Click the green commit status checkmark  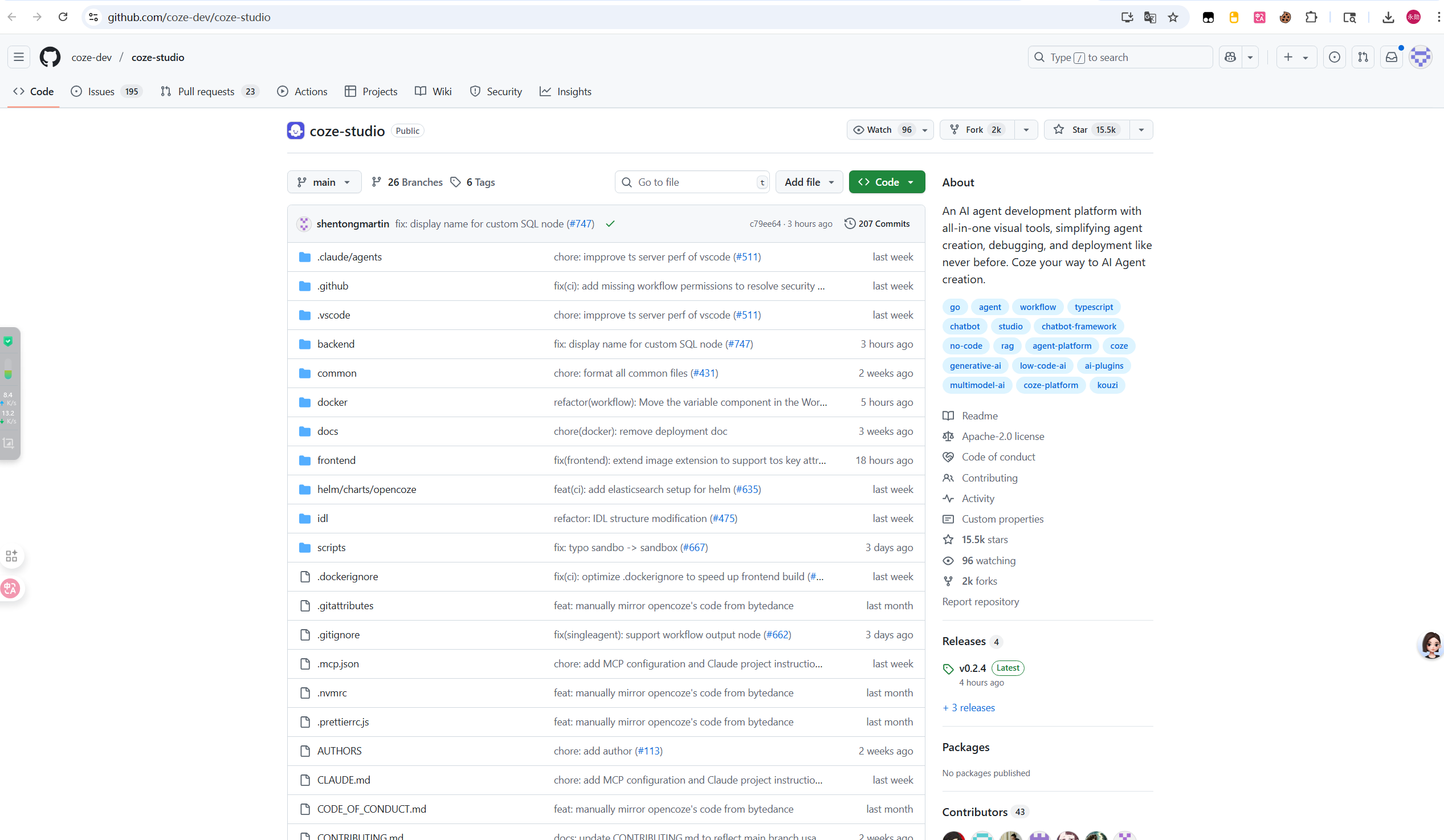pyautogui.click(x=610, y=224)
